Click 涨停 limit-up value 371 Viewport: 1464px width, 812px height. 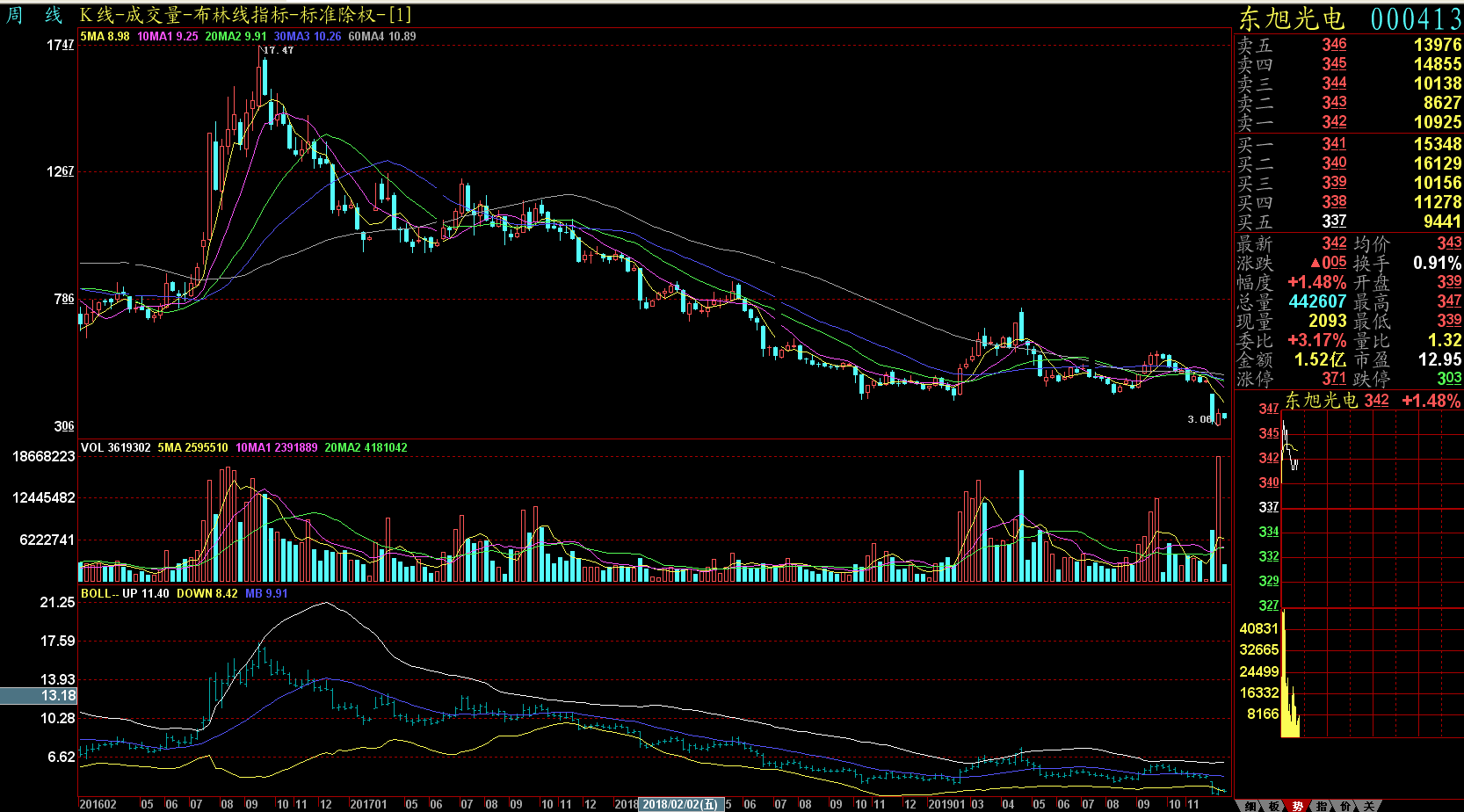tap(1334, 379)
